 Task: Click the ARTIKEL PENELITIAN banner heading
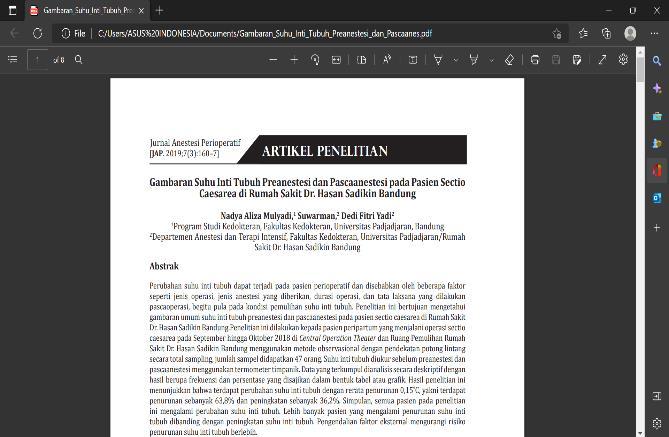click(x=325, y=151)
